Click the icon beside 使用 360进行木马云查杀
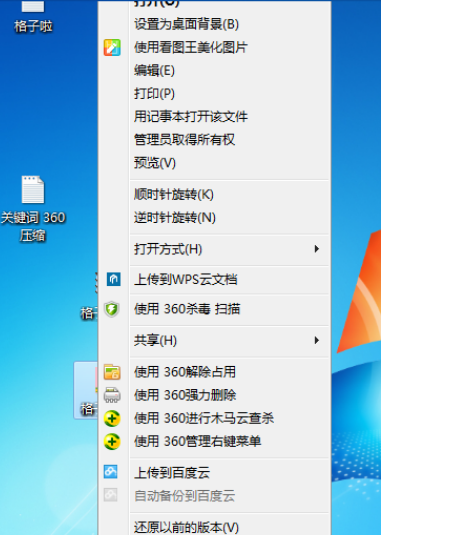This screenshot has height=535, width=464. point(112,418)
